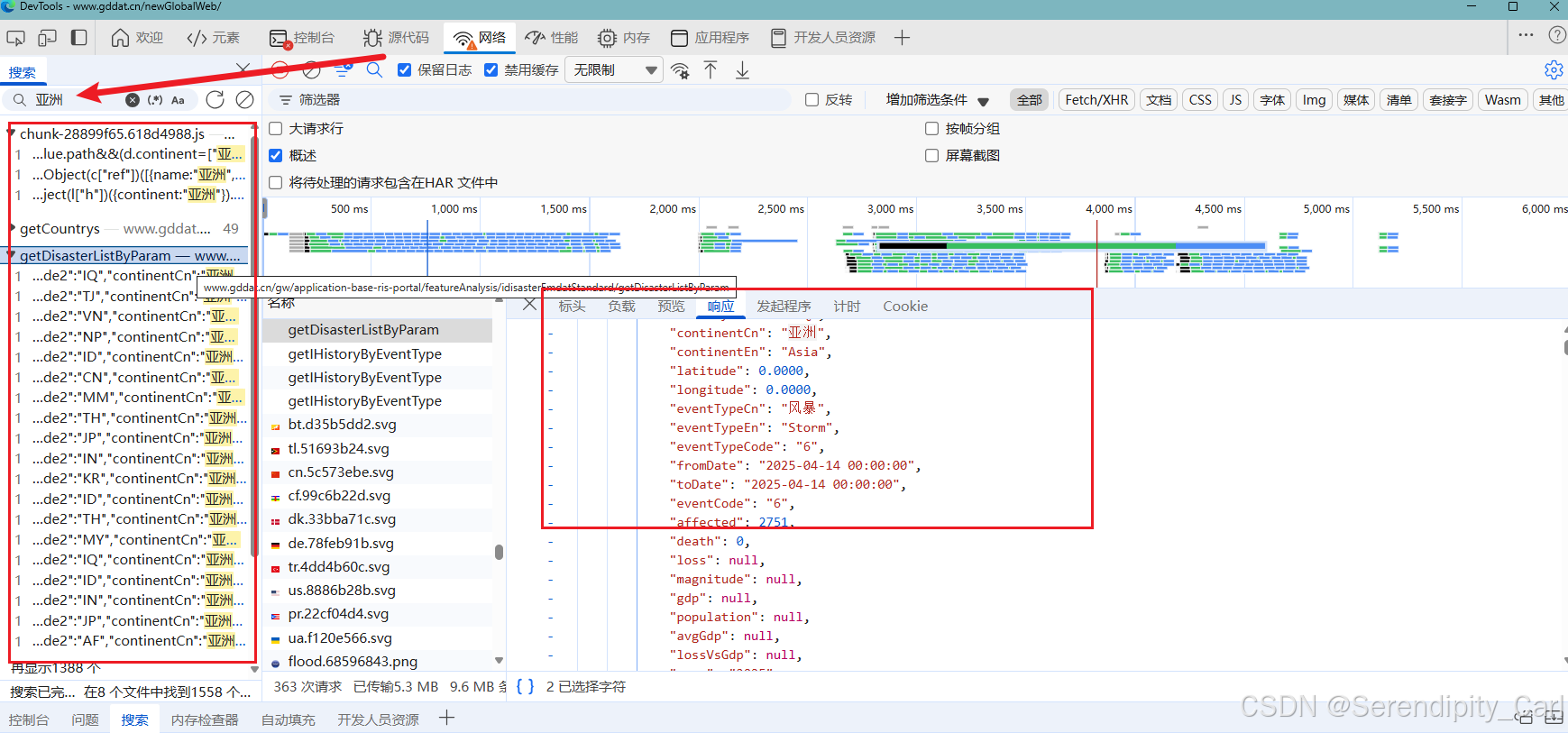The width and height of the screenshot is (1568, 733).
Task: Collapse fold marker beside "continentCn" line
Action: (x=550, y=333)
